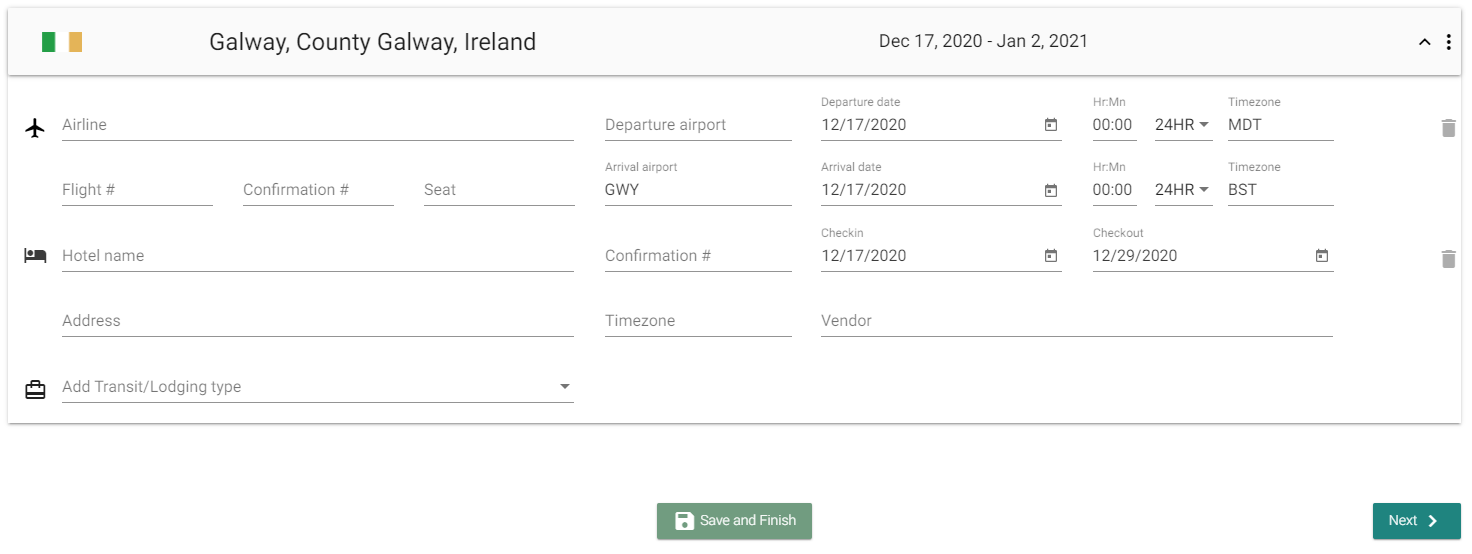Delete the hotel entry with trash icon
Screen dimensions: 1472x554
(1448, 259)
